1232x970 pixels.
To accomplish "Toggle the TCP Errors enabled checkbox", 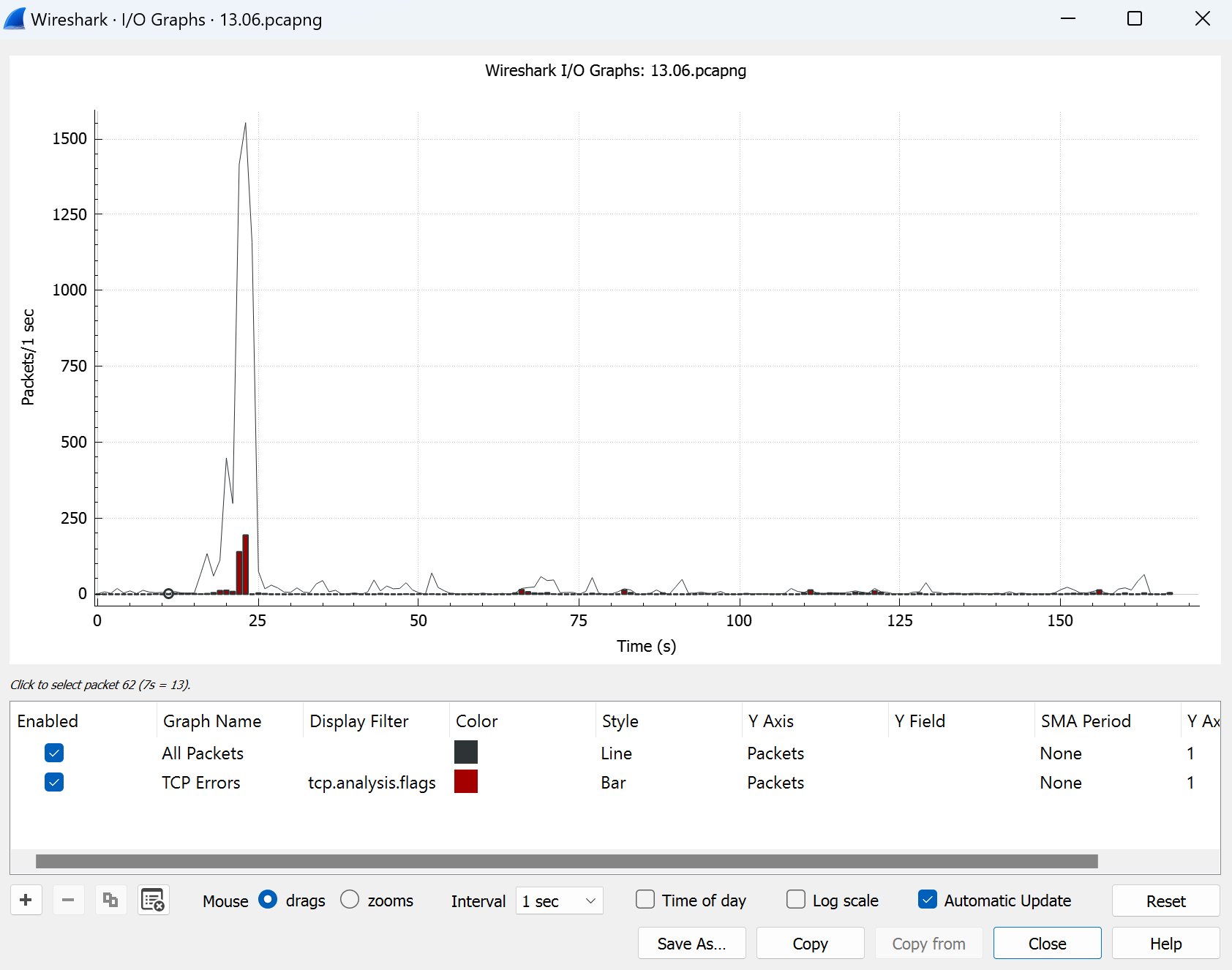I will point(54,782).
